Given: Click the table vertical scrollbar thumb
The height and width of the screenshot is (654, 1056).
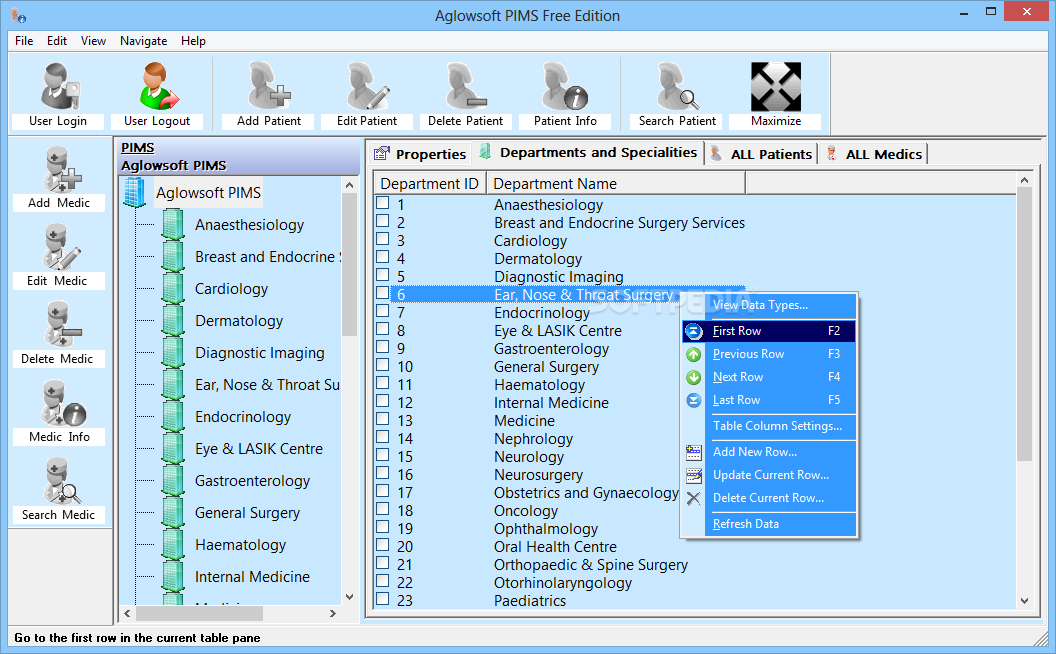Looking at the screenshot, I should pyautogui.click(x=1024, y=325).
